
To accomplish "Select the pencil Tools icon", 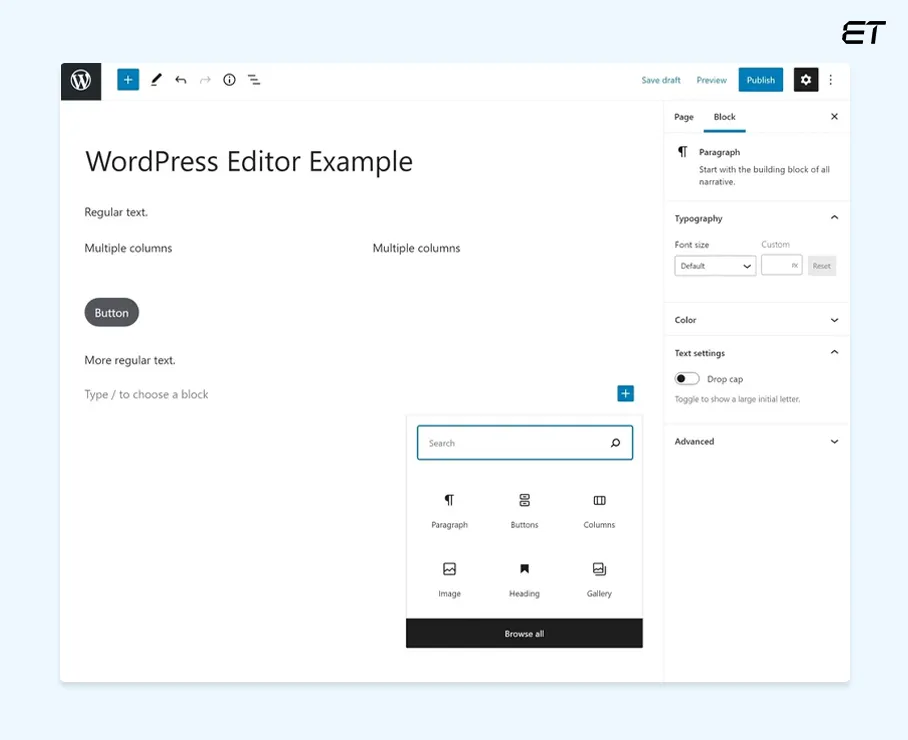I will [x=156, y=80].
